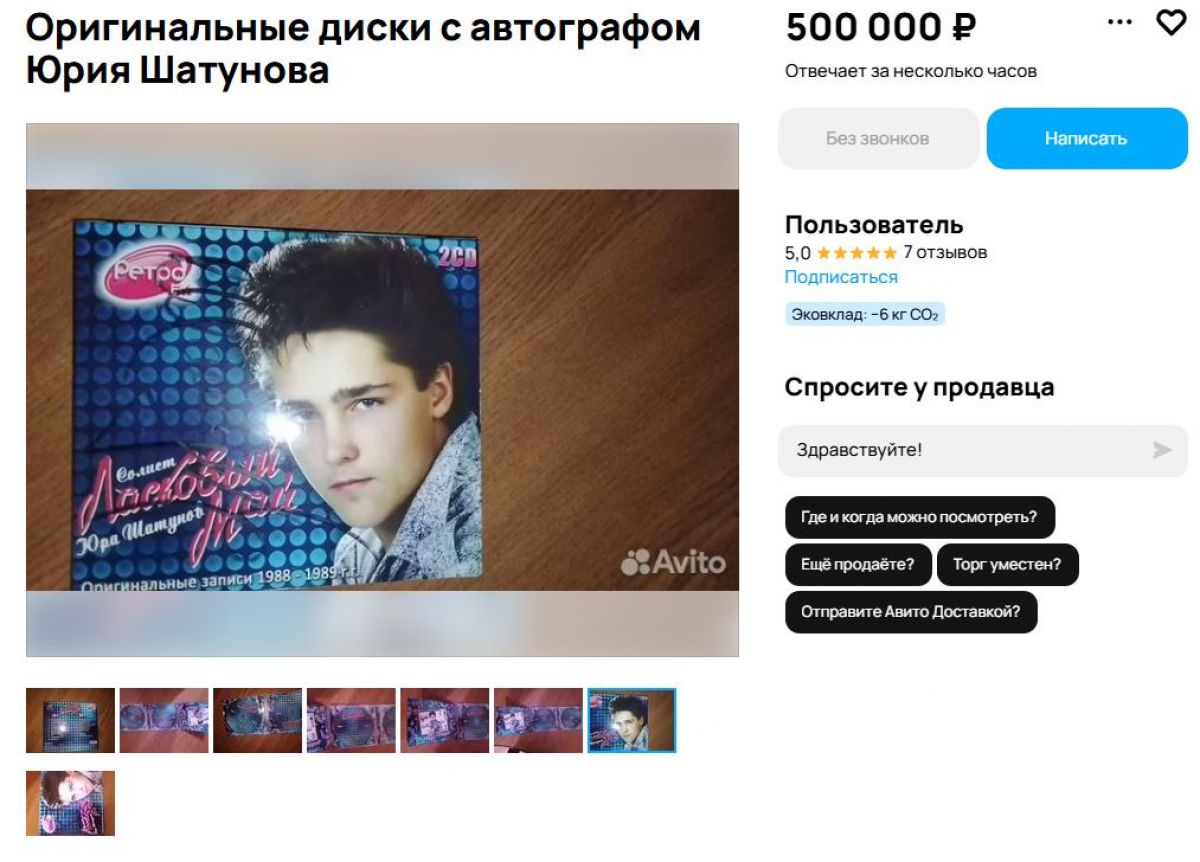Viewport: 1200px width, 862px height.
Task: Select the fourth photo thumbnail
Action: (351, 720)
